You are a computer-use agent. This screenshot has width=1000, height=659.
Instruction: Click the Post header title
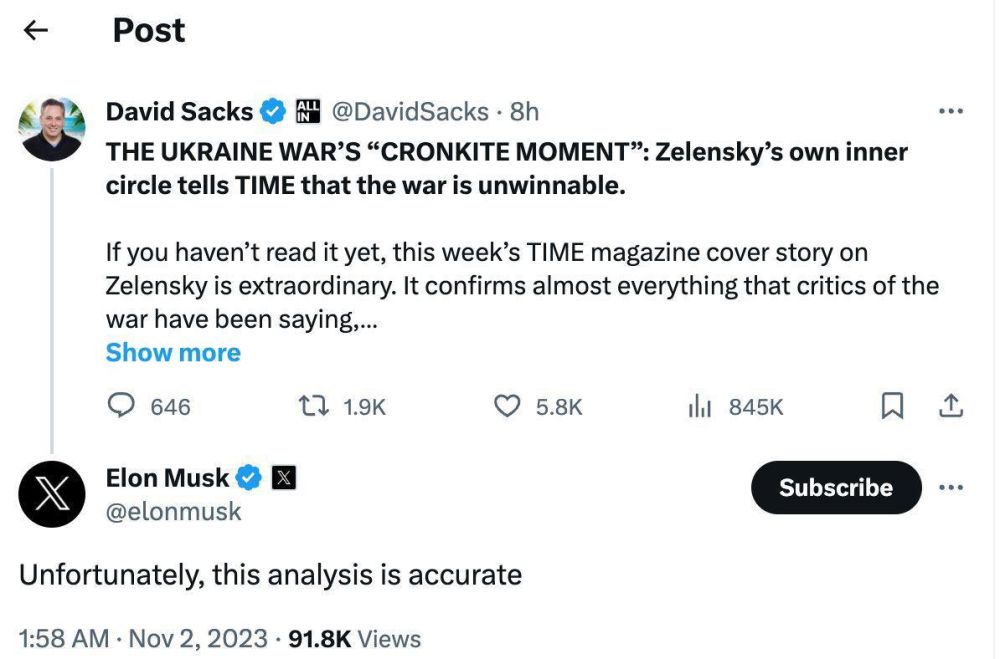(x=148, y=30)
